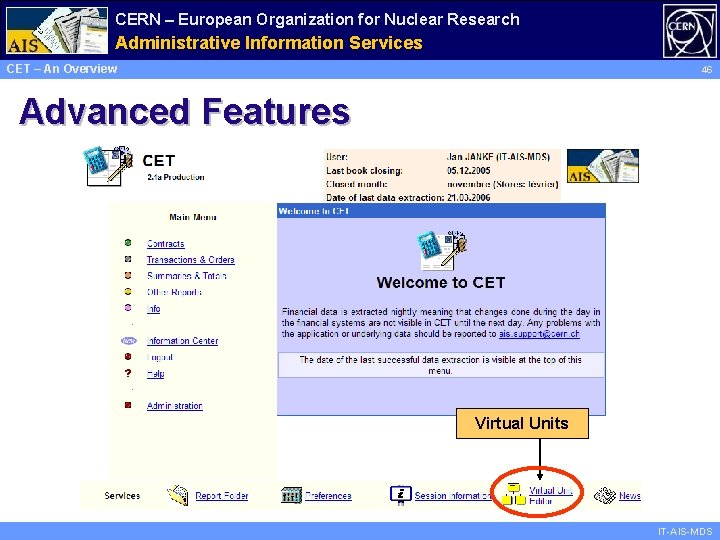Click 'Administrative Information Services' heading
This screenshot has height=540, width=720.
pyautogui.click(x=269, y=43)
